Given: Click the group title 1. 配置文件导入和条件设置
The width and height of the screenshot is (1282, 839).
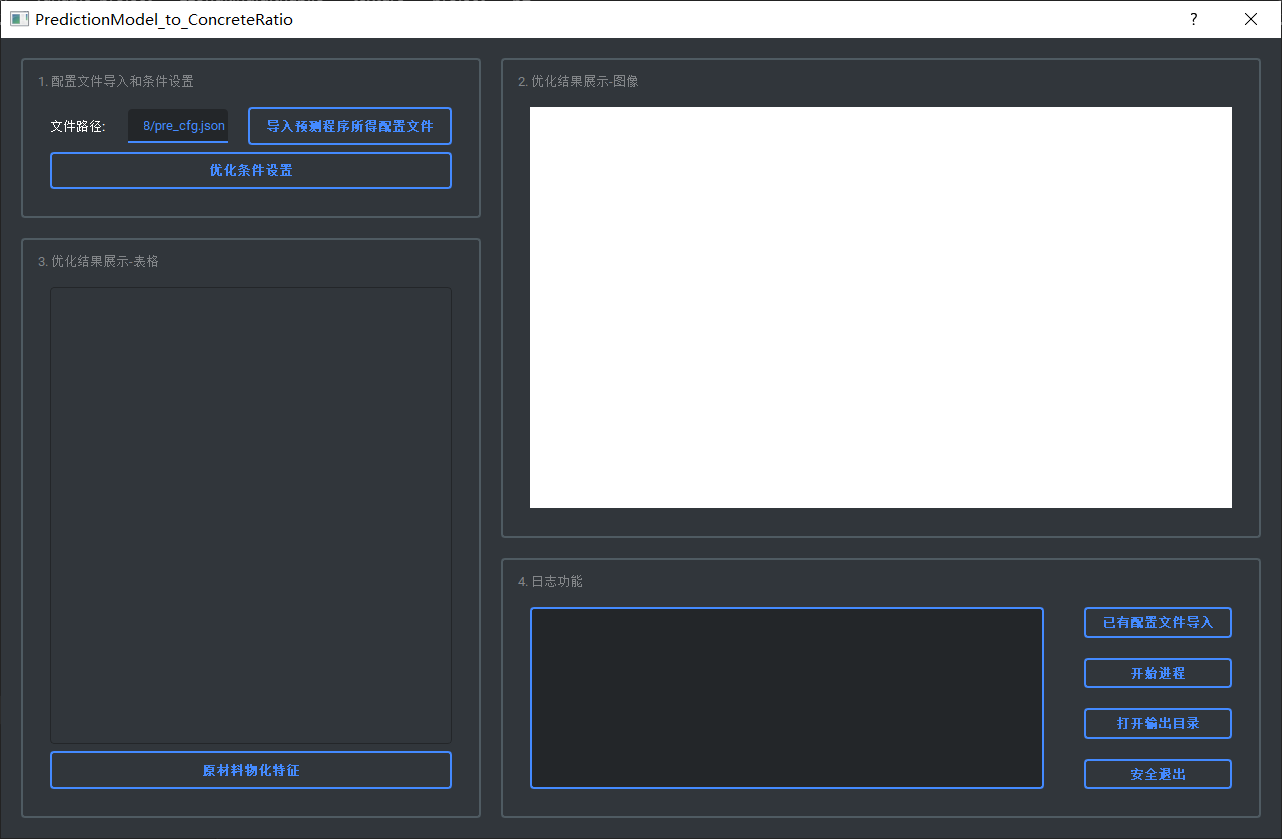Looking at the screenshot, I should coord(116,81).
